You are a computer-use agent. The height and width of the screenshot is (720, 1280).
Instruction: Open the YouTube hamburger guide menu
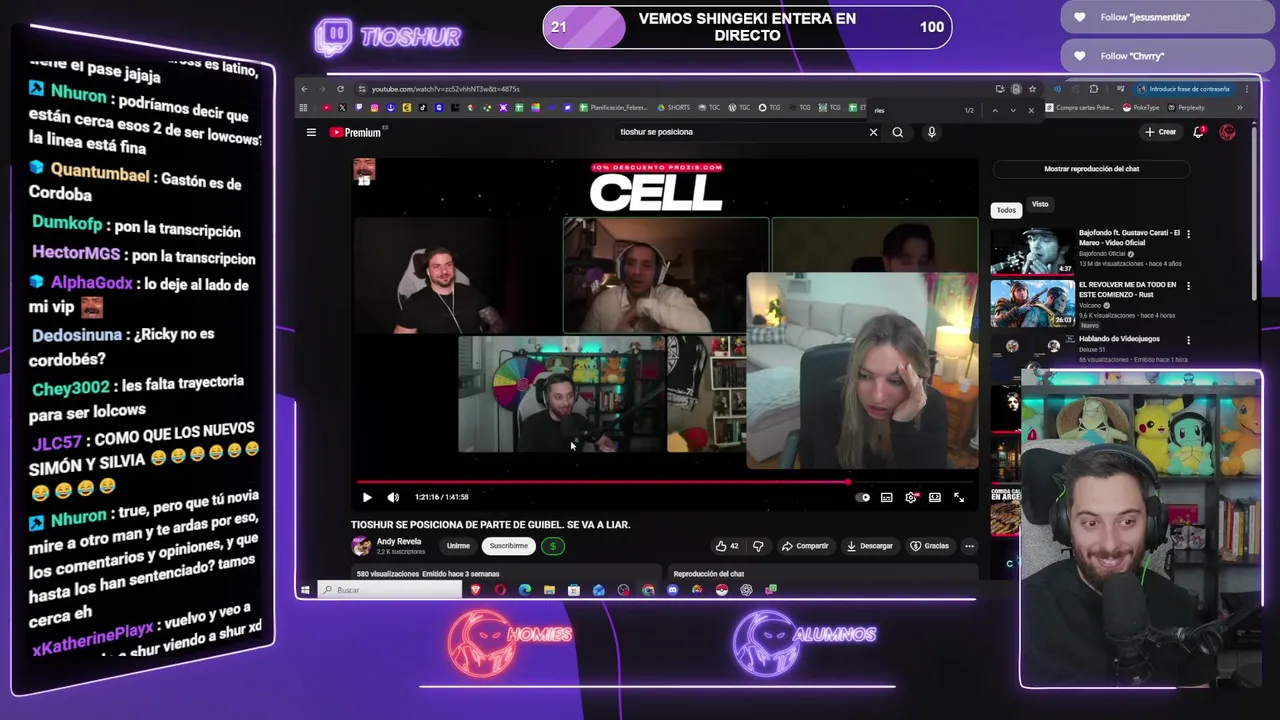pos(311,132)
